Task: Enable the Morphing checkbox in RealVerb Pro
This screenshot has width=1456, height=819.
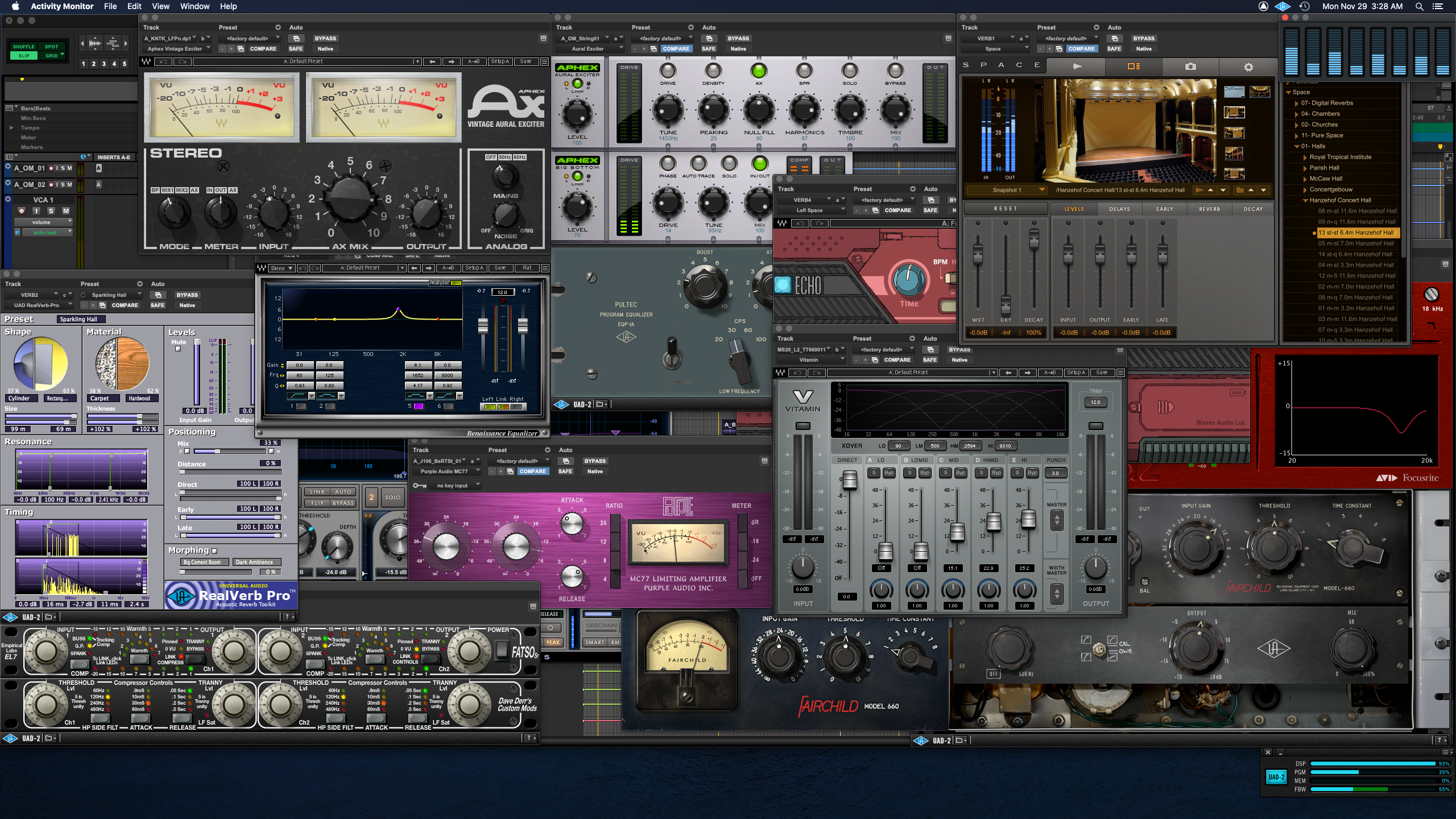Action: coord(214,551)
